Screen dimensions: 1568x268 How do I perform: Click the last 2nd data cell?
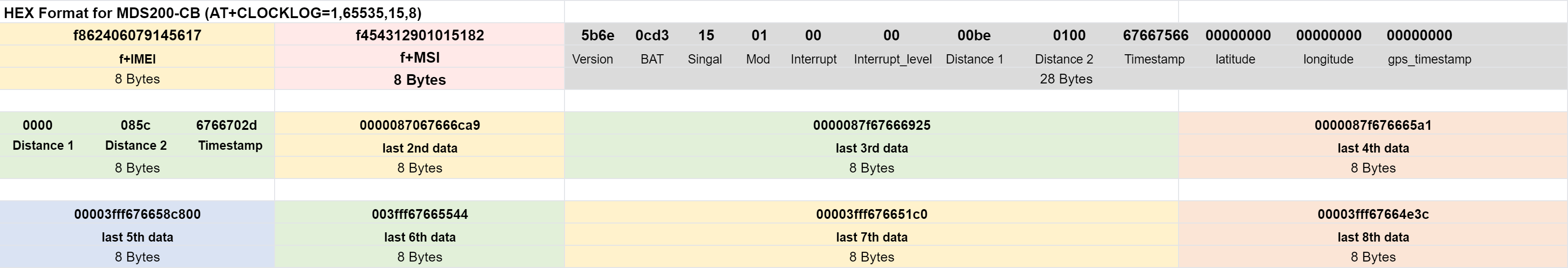point(420,147)
